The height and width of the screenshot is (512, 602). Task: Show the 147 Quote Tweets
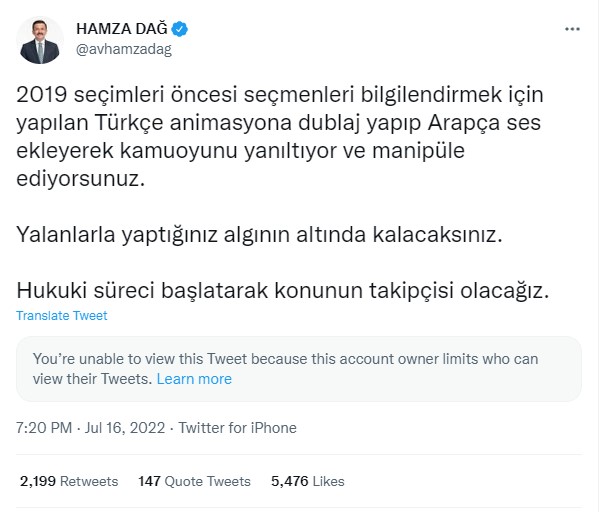[194, 481]
